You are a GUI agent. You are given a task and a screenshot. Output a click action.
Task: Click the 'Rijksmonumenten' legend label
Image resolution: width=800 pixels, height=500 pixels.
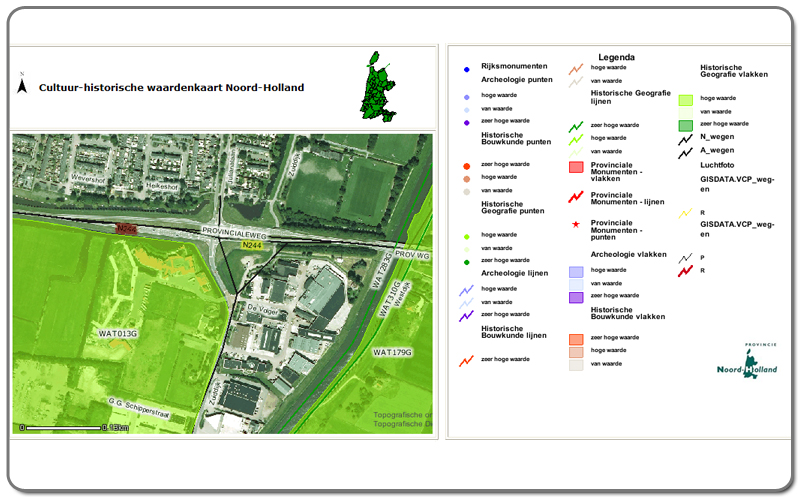point(514,66)
